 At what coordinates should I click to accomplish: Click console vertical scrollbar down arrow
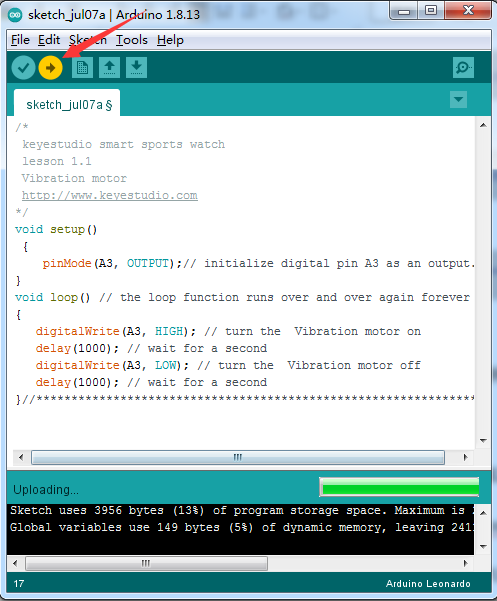[483, 547]
